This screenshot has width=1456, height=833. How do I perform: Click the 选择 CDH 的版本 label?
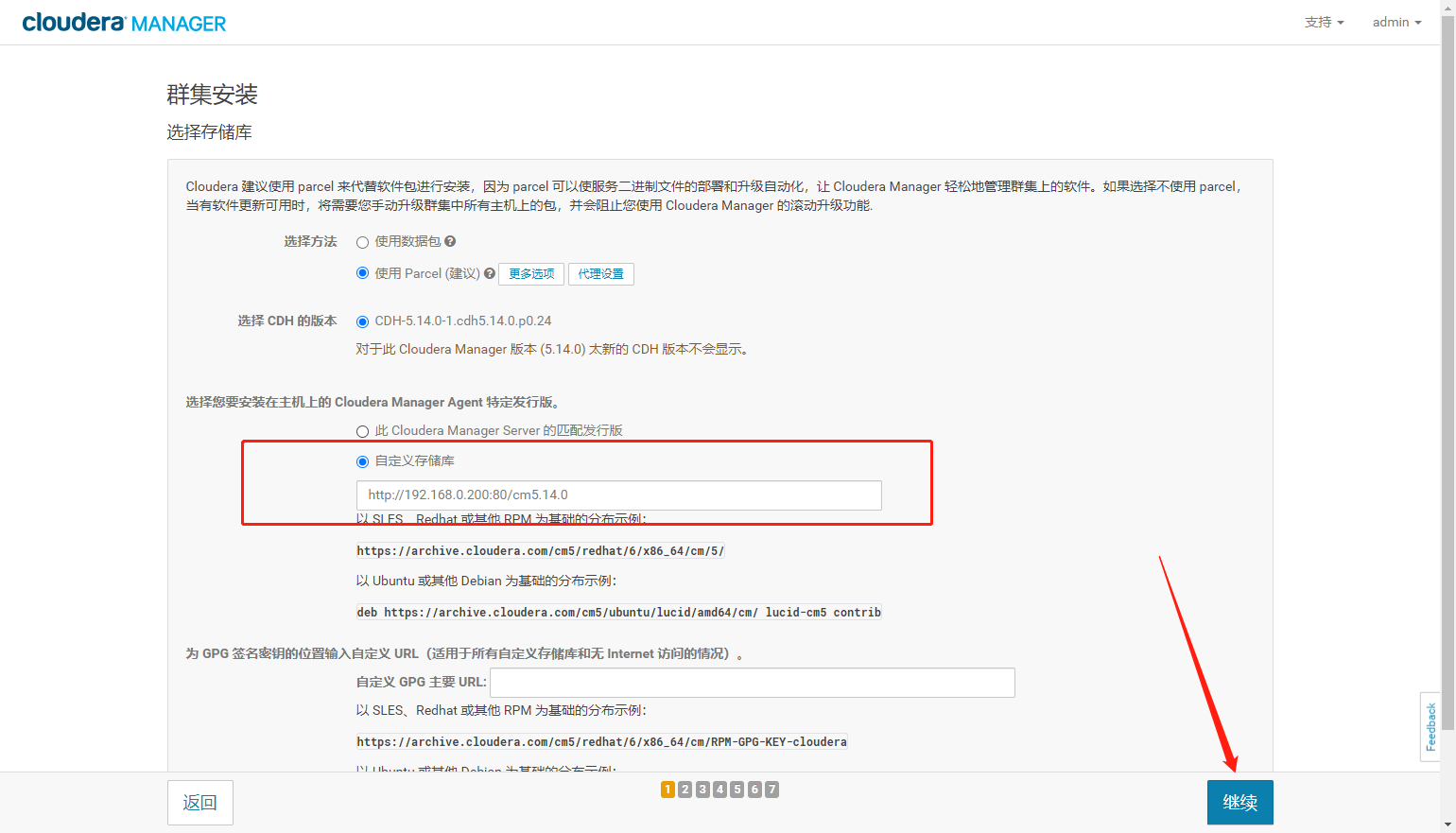[287, 321]
